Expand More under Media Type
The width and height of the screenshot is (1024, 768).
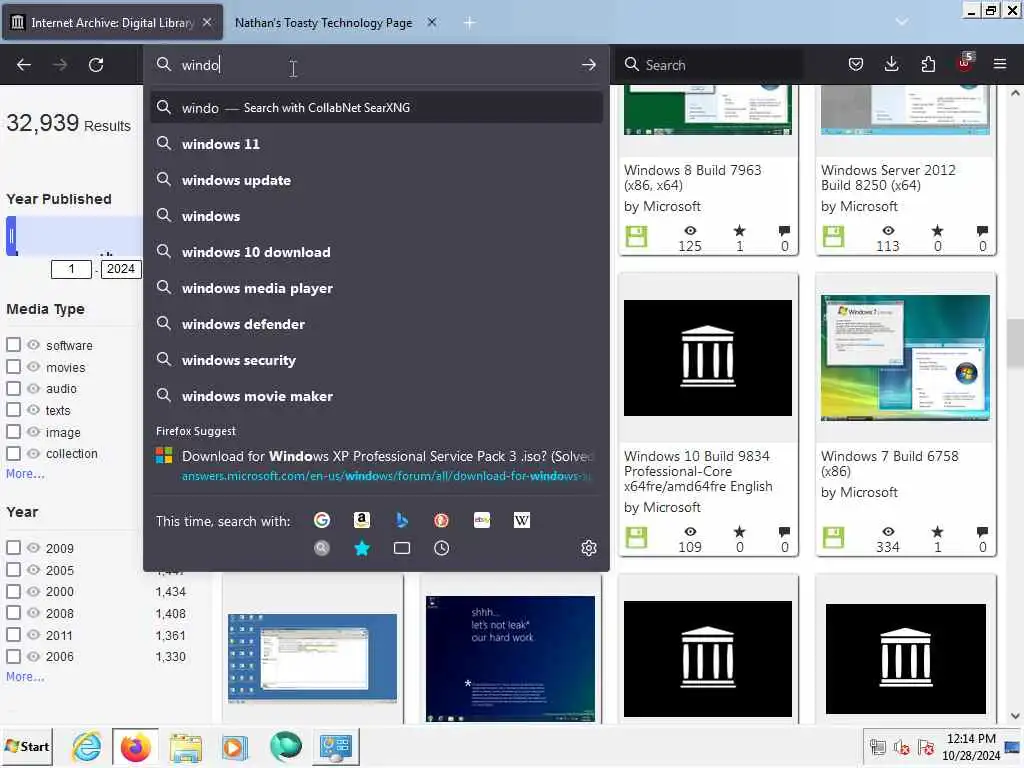point(25,473)
